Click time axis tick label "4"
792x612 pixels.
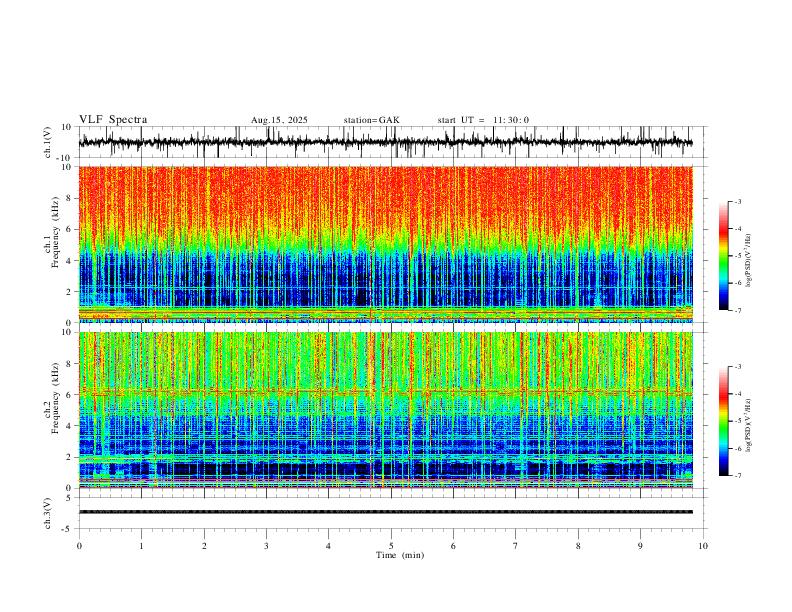[x=329, y=546]
